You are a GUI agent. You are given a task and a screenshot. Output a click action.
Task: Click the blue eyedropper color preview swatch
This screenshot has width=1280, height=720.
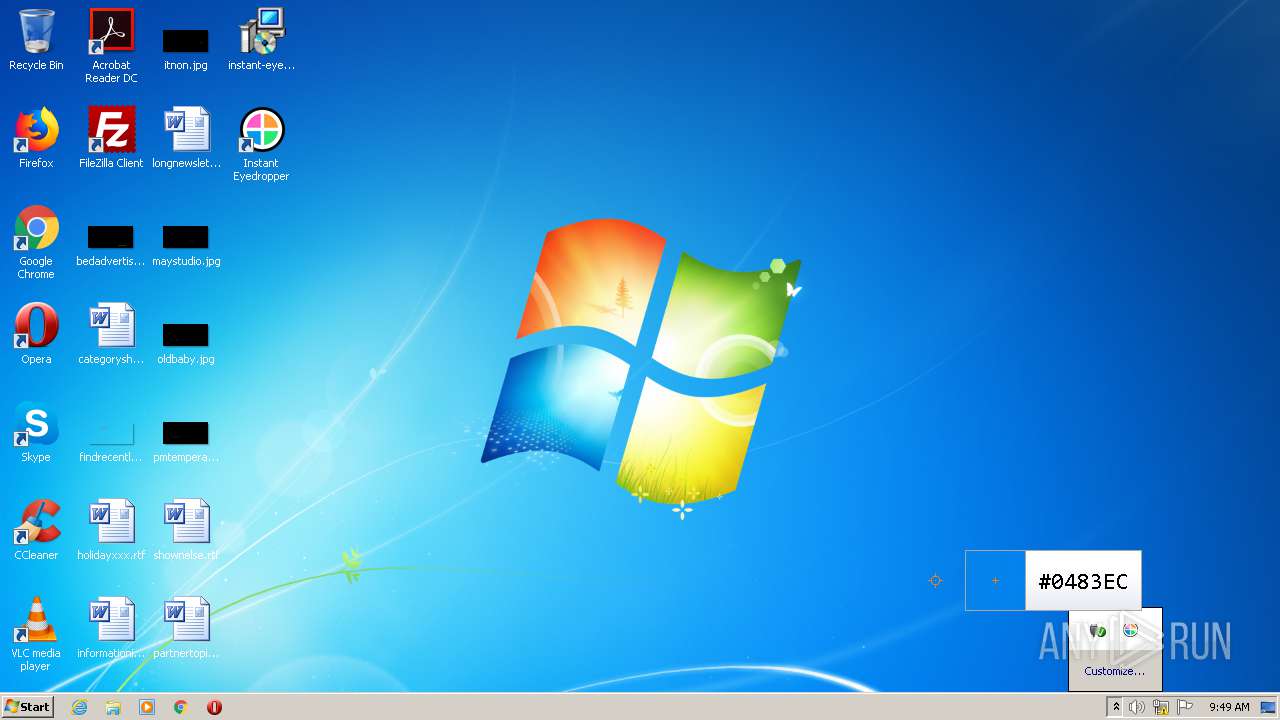click(x=995, y=580)
